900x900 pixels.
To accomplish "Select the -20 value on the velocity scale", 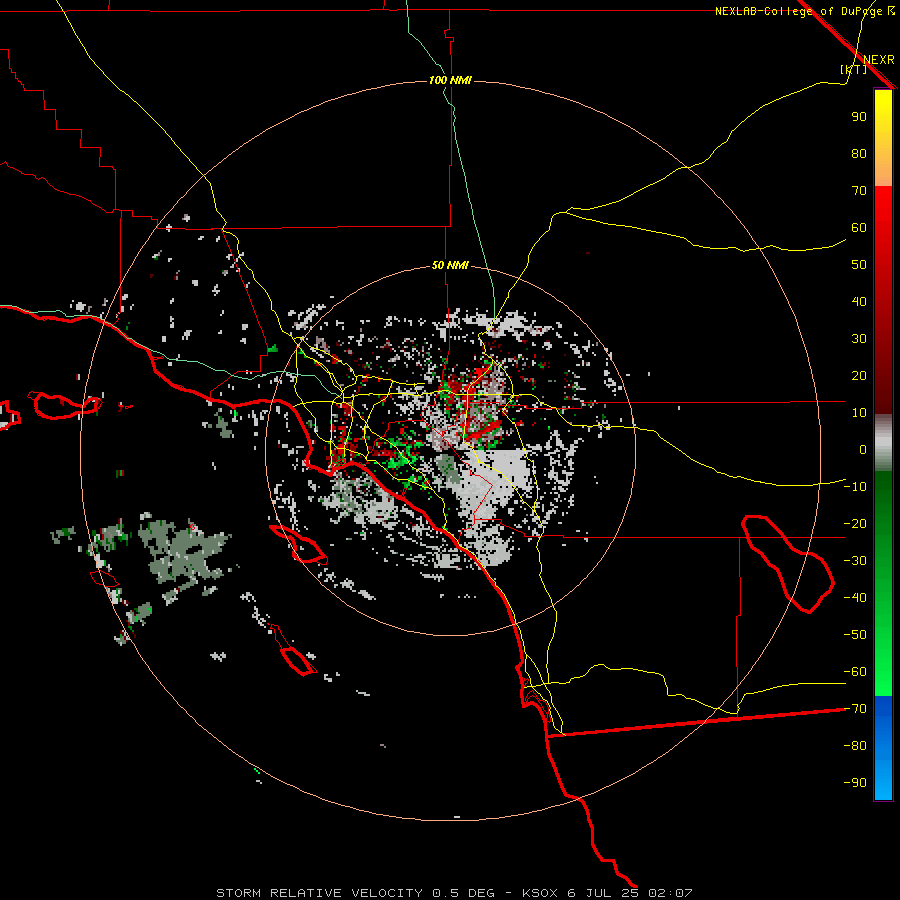I will pyautogui.click(x=855, y=524).
